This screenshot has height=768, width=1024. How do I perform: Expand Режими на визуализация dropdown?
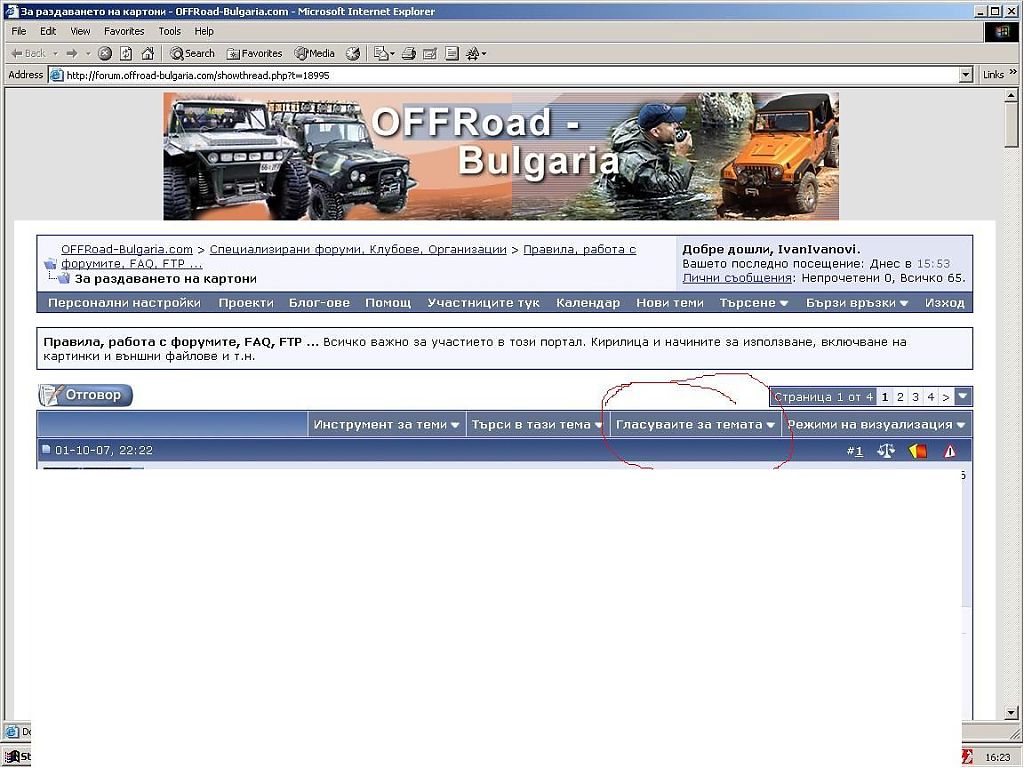click(876, 424)
